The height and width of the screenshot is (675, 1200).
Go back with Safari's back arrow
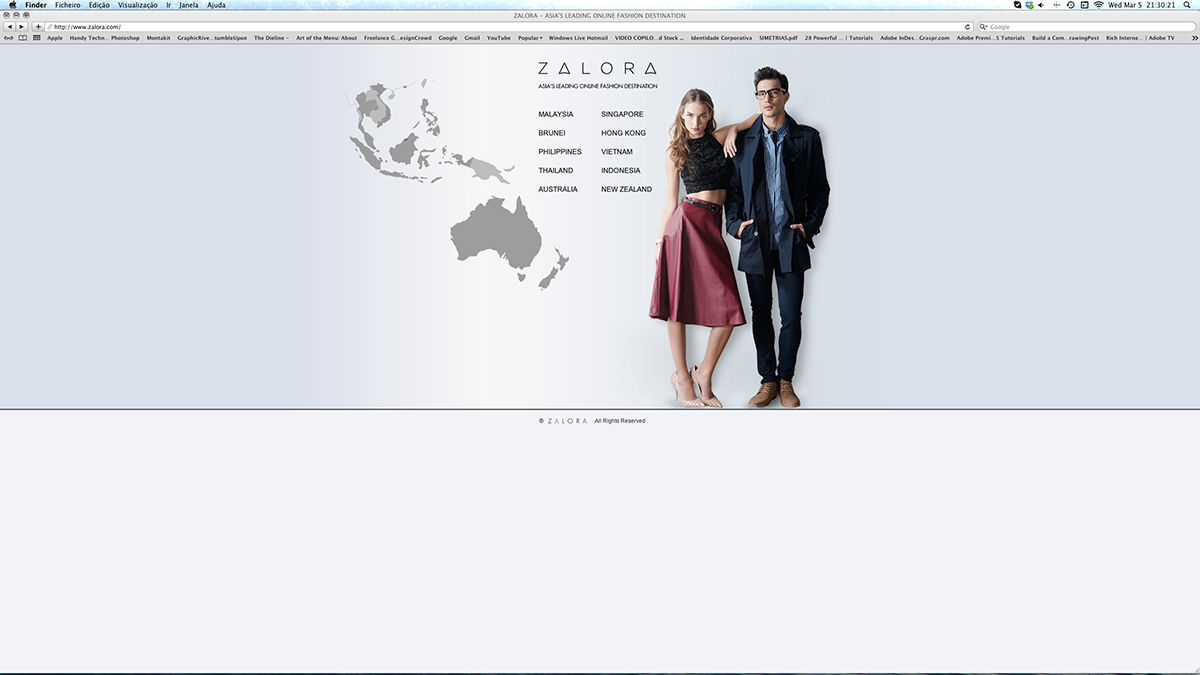tap(10, 27)
